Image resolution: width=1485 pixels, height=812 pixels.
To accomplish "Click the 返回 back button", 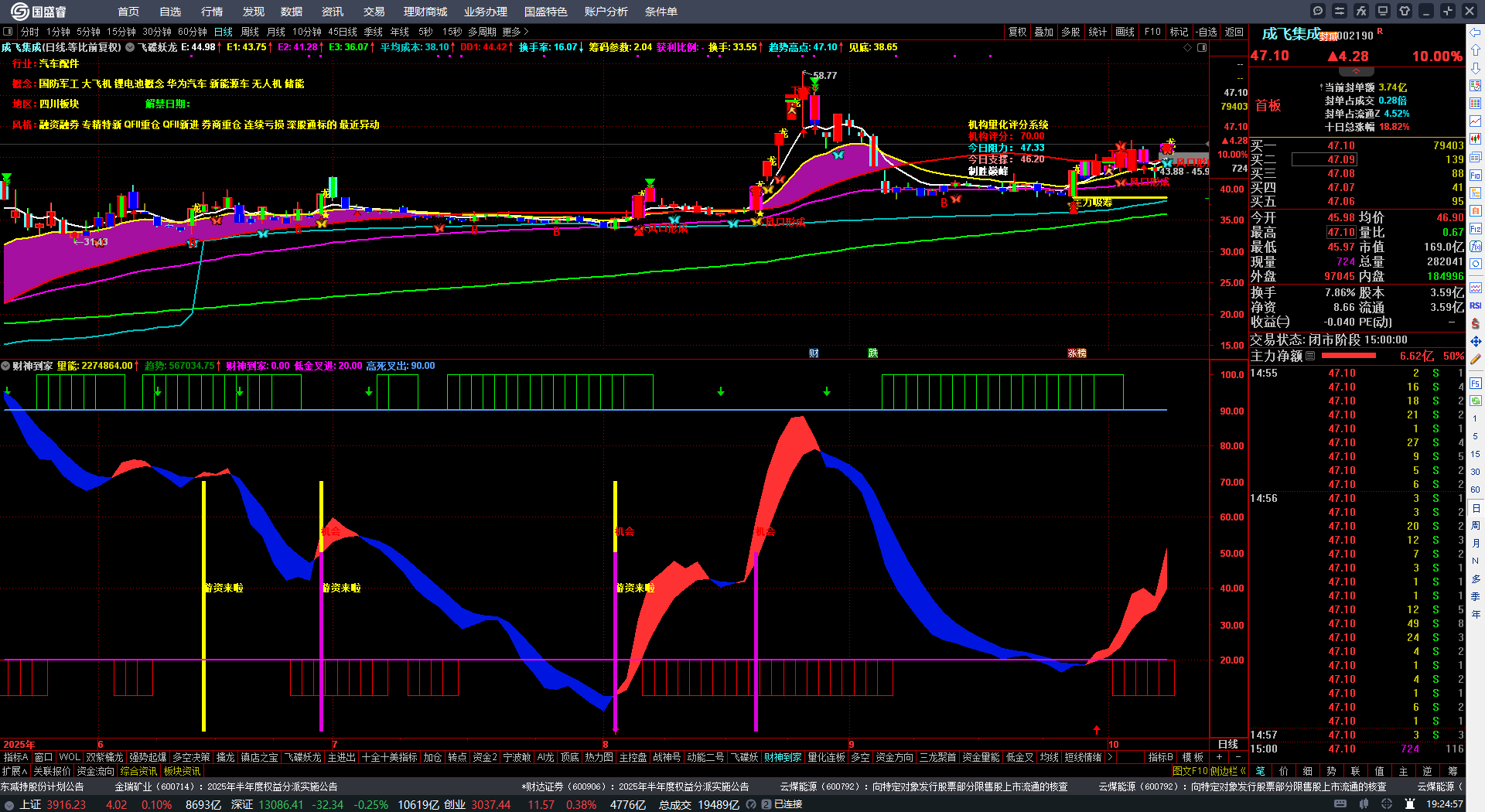I will click(1234, 32).
